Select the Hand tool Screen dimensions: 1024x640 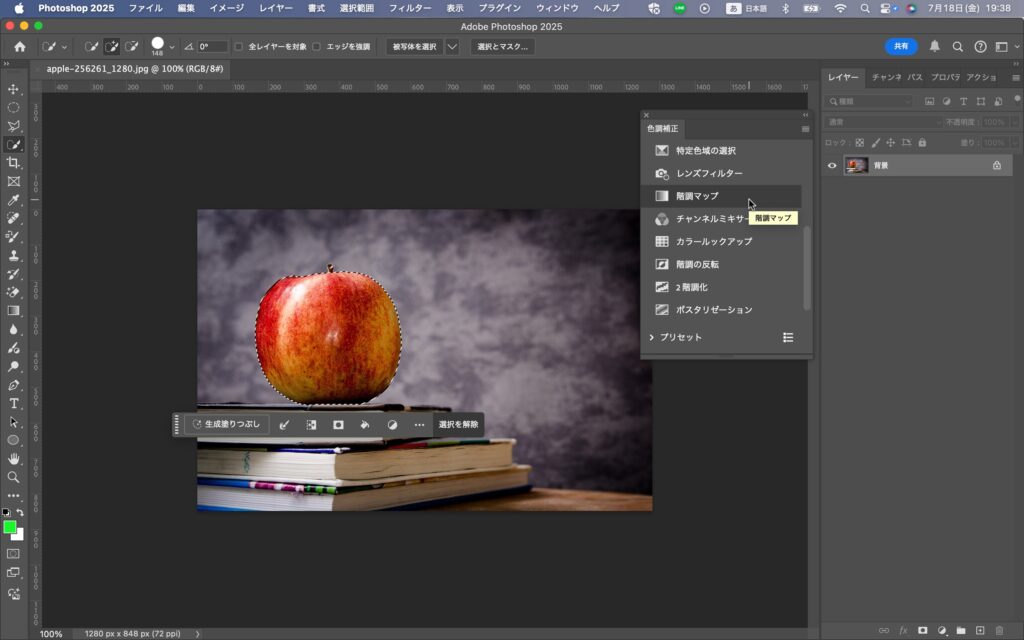pos(13,458)
